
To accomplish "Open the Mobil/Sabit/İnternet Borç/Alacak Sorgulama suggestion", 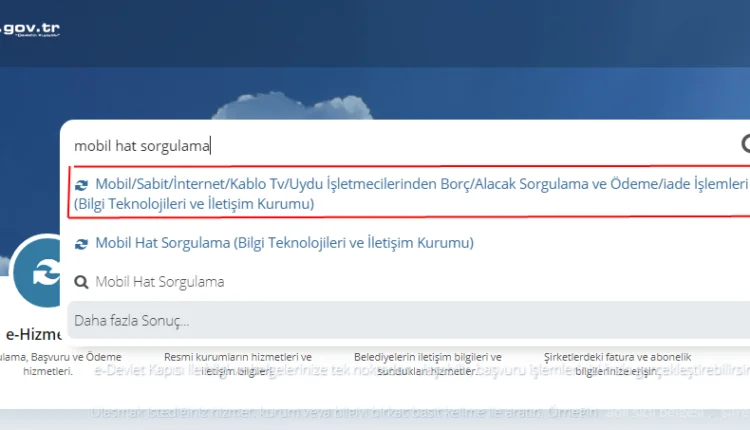I will 409,192.
